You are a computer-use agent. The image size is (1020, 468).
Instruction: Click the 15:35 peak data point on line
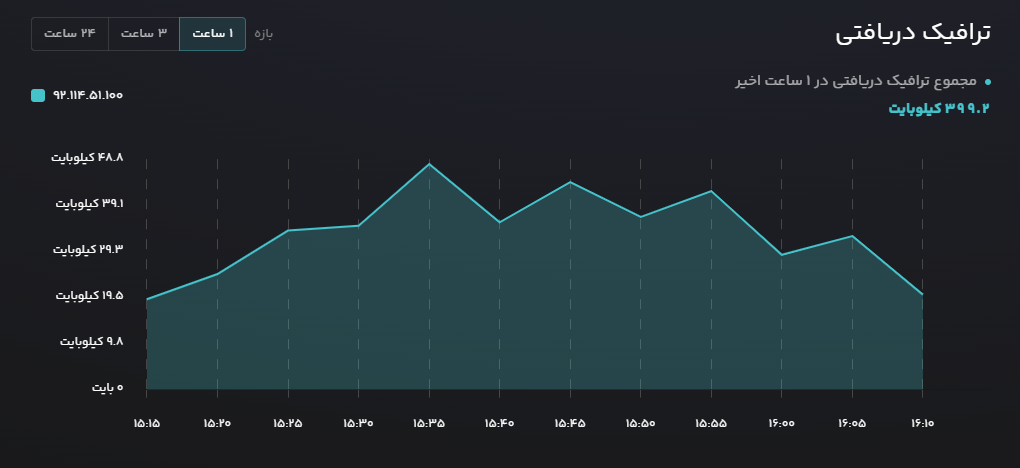(x=429, y=164)
